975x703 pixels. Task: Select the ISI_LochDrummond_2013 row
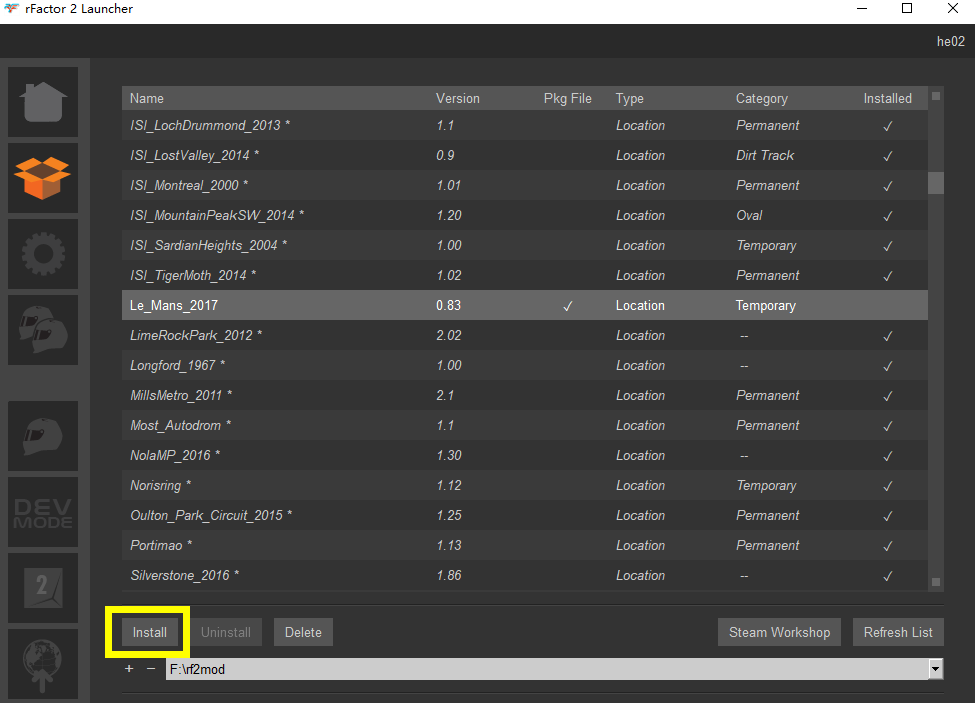tap(525, 125)
